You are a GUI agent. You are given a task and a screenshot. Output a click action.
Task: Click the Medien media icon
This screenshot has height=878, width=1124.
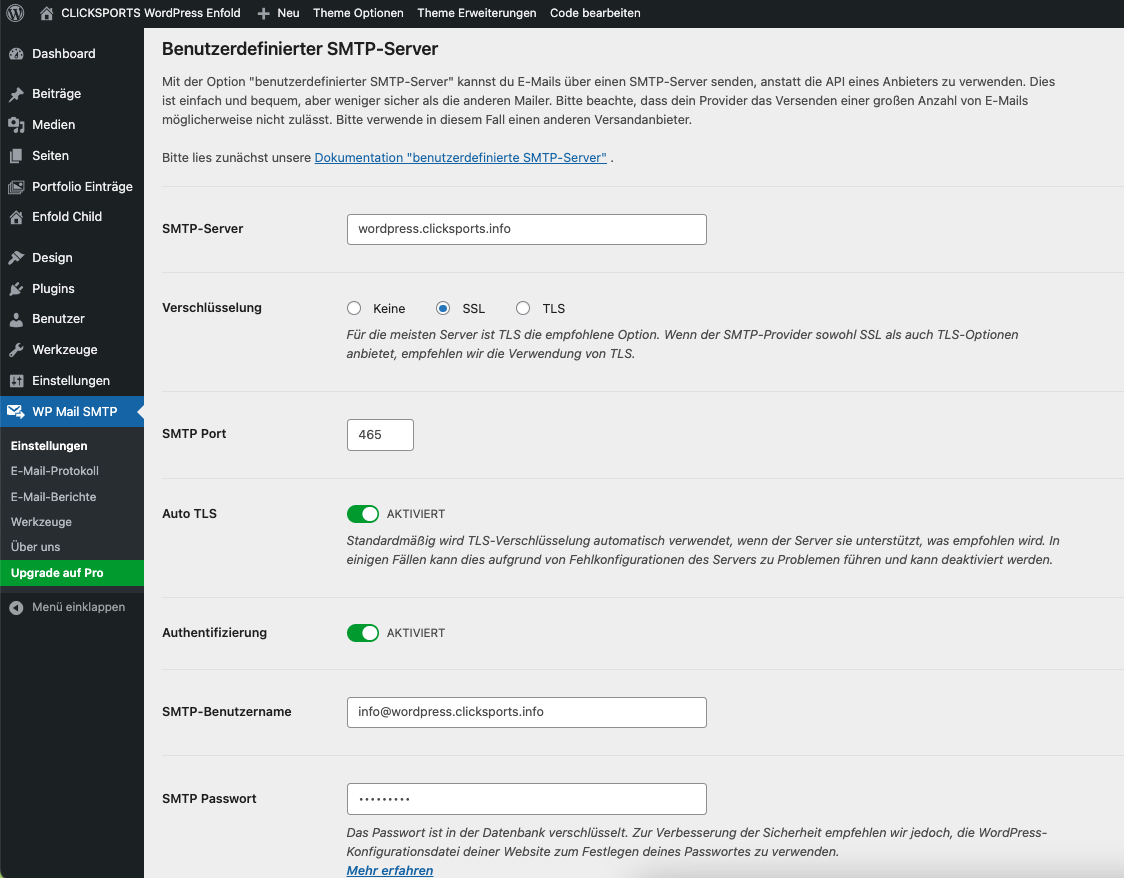coord(16,125)
